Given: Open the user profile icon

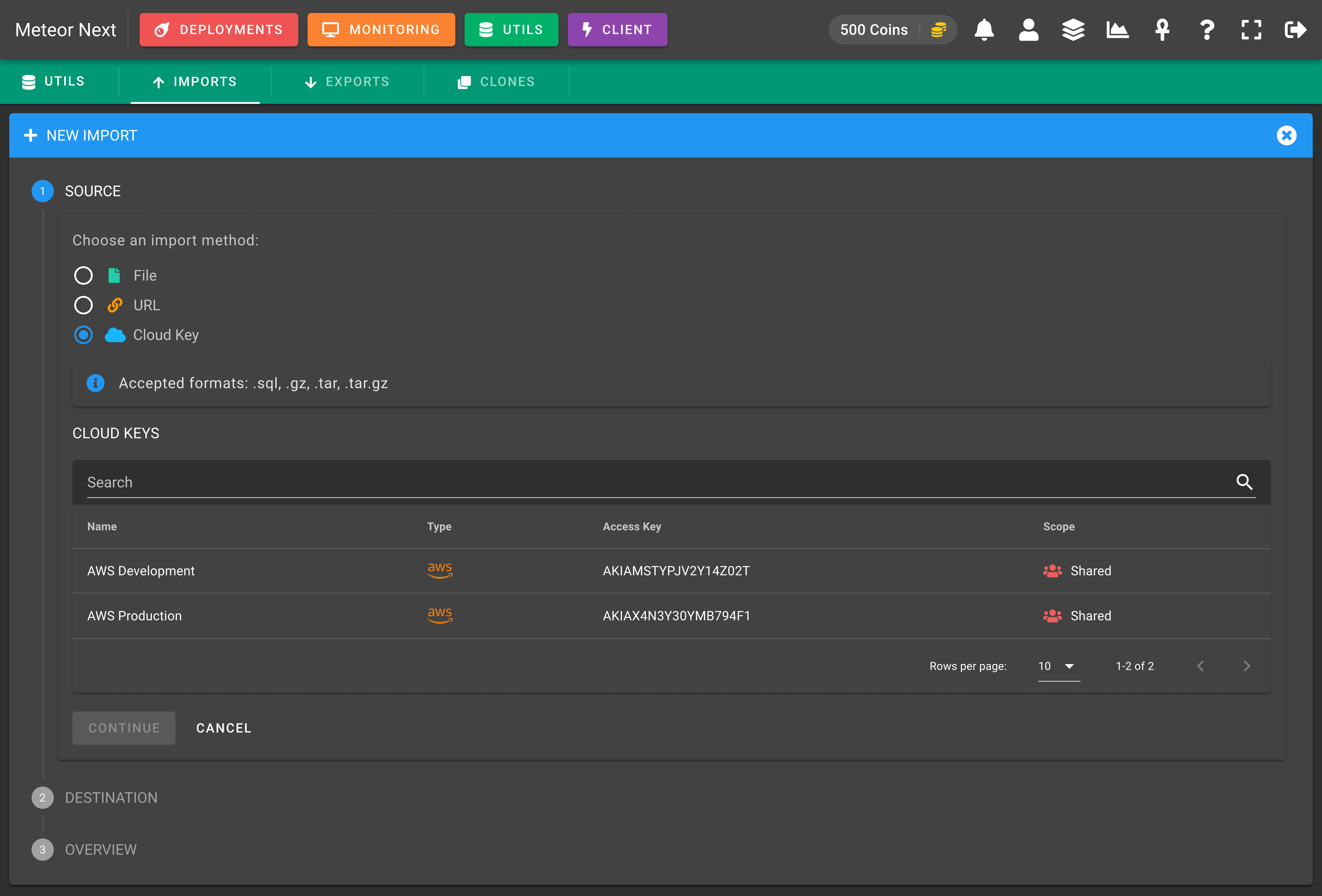Looking at the screenshot, I should (1028, 30).
